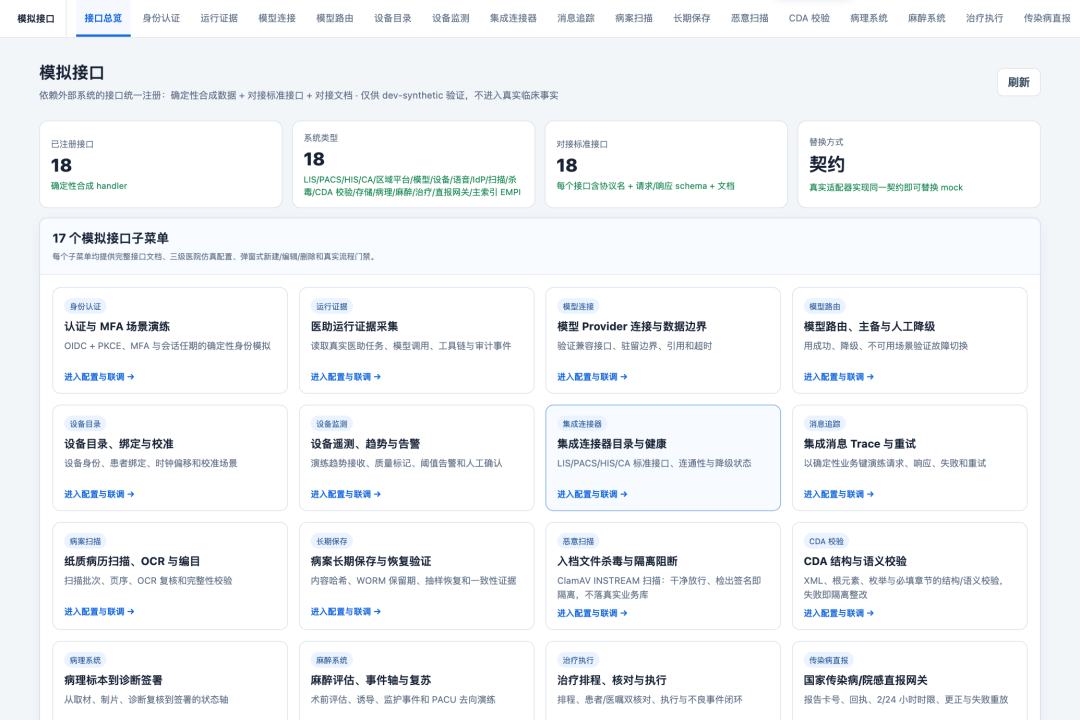The height and width of the screenshot is (720, 1080).
Task: Click 进入配置与联调 under 模型路由、主备与人工降级
Action: click(839, 377)
